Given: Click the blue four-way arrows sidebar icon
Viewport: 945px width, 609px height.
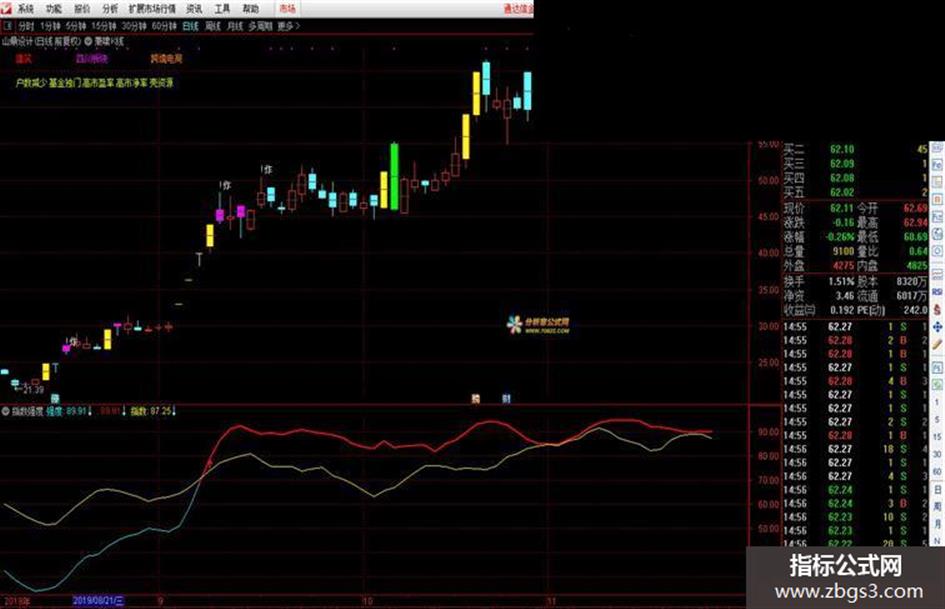Looking at the screenshot, I should tap(937, 327).
